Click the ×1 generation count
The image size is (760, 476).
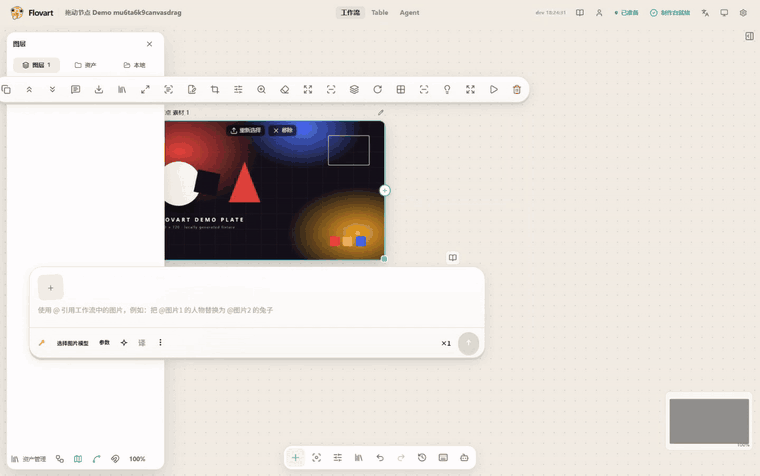tap(446, 343)
